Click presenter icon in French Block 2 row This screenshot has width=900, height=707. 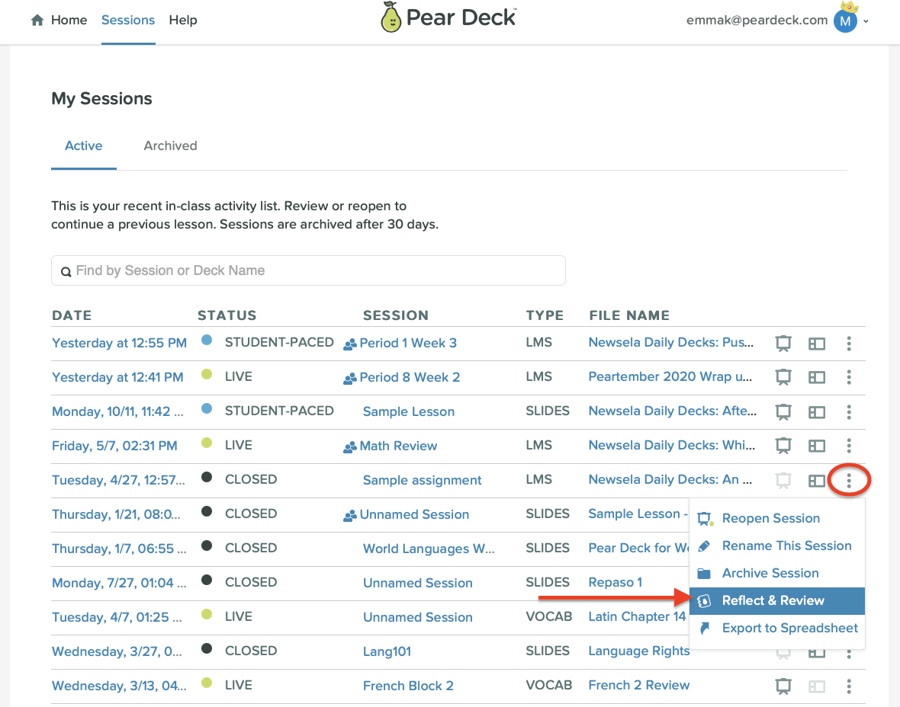[x=784, y=686]
